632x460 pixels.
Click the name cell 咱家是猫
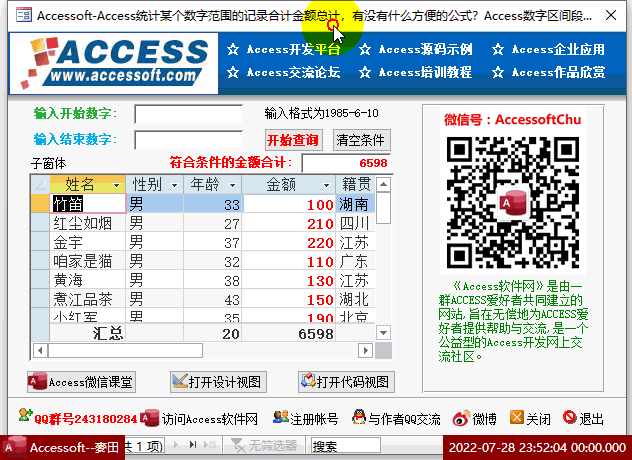pyautogui.click(x=88, y=261)
